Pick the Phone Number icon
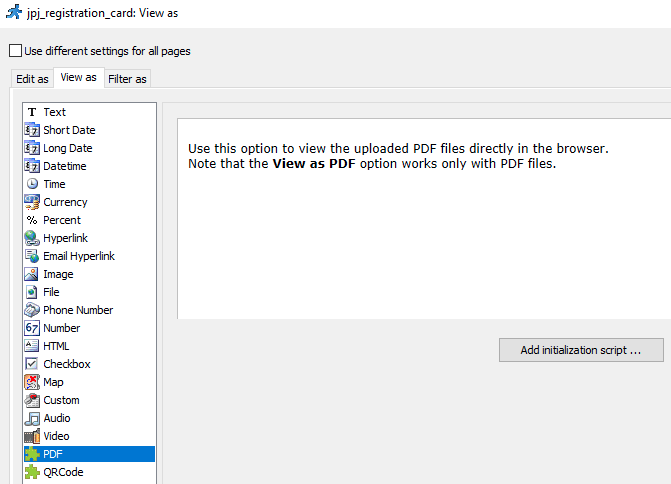 coord(32,310)
